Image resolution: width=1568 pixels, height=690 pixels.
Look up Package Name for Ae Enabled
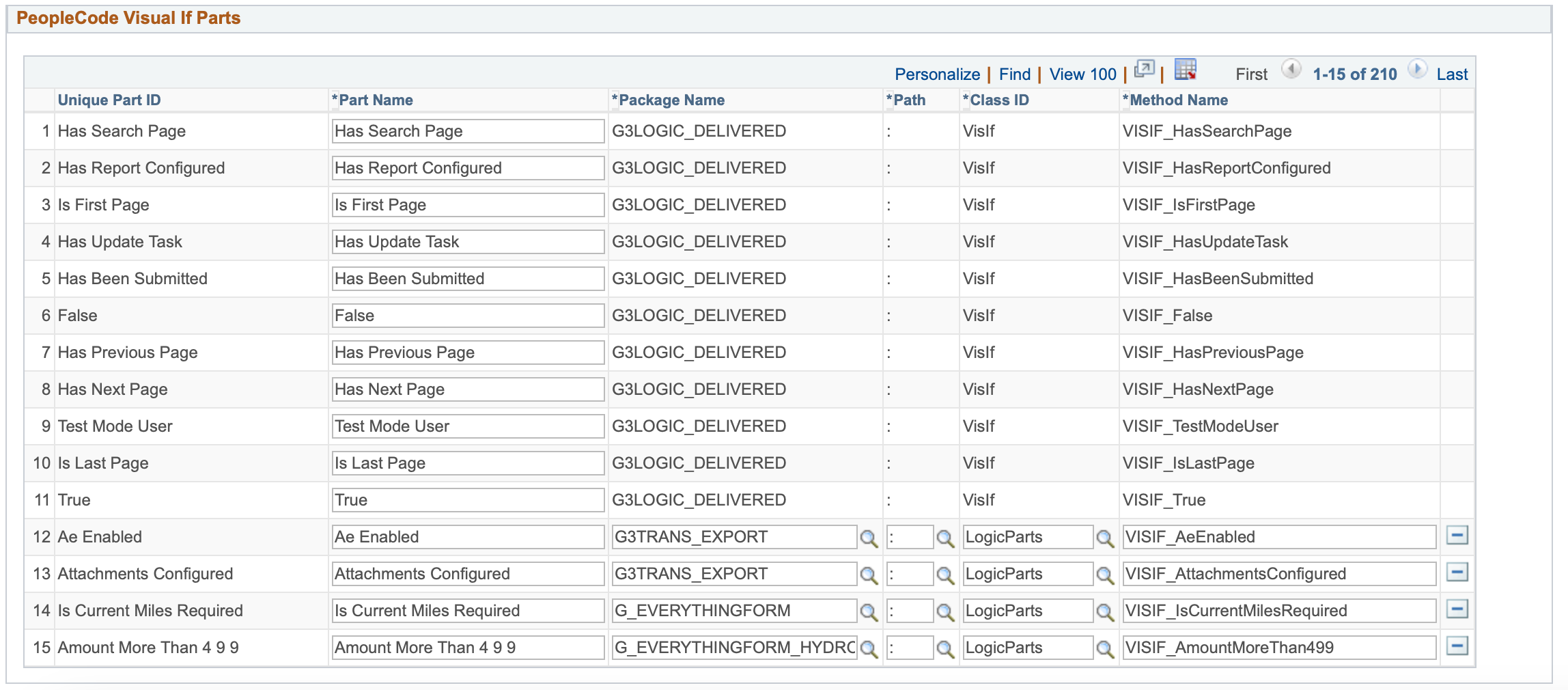point(869,538)
